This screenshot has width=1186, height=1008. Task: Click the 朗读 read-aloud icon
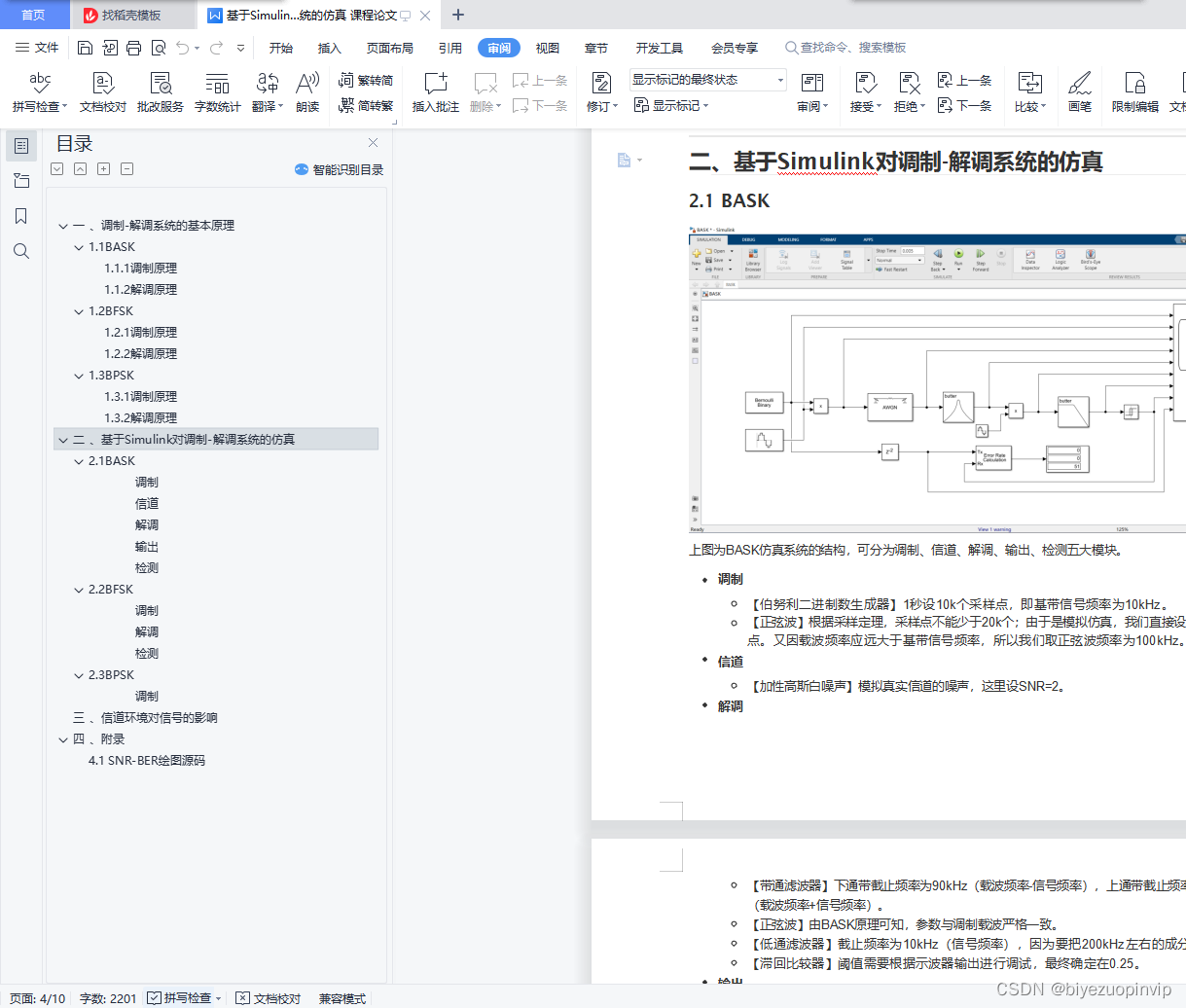pos(307,92)
